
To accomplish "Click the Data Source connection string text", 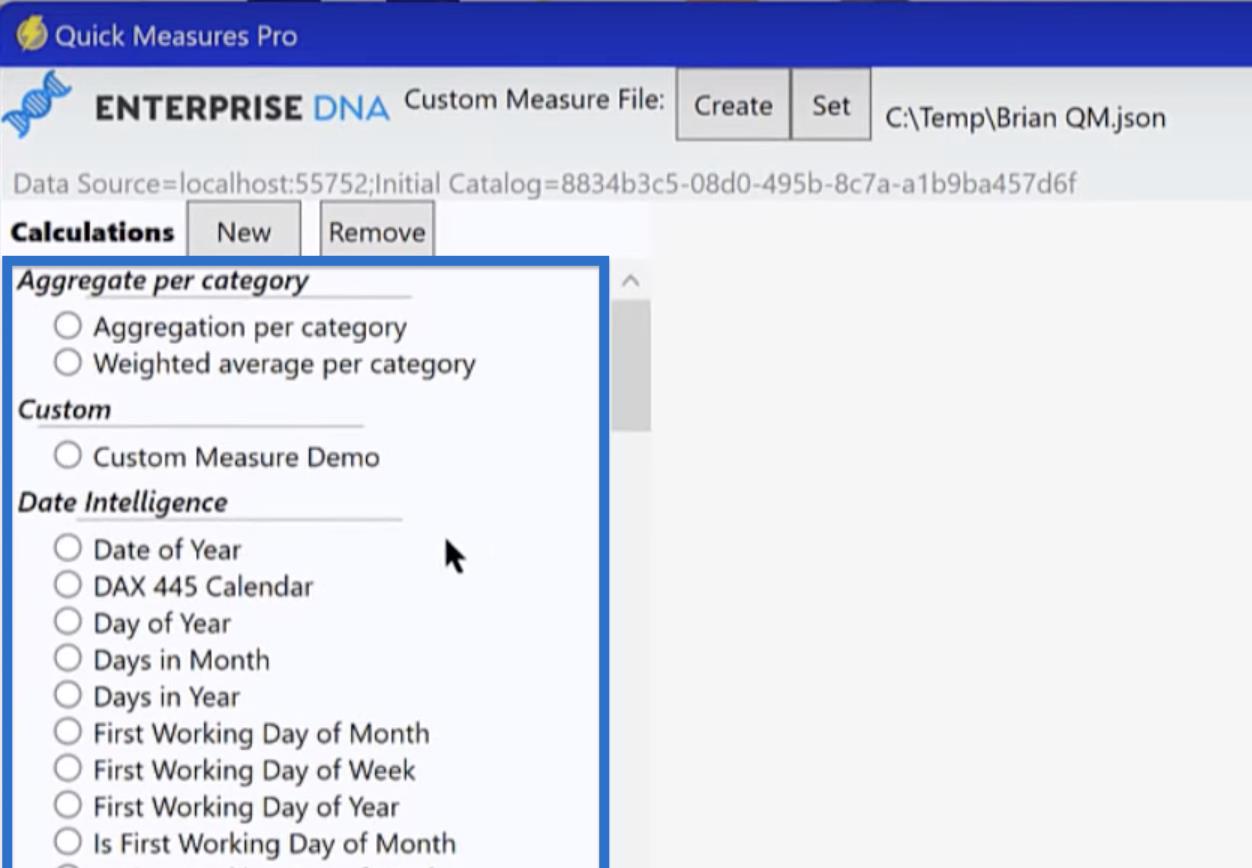I will [545, 184].
